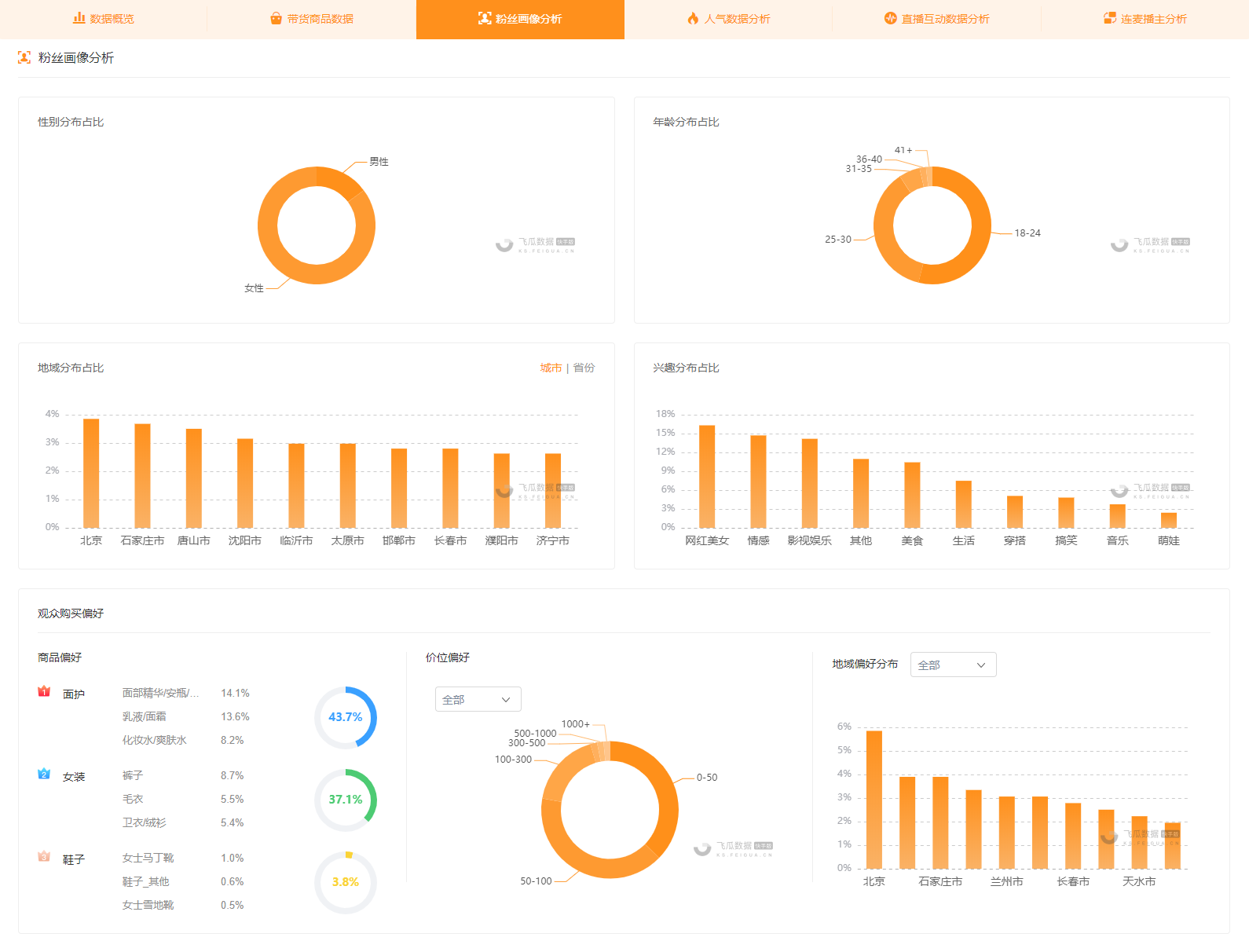The width and height of the screenshot is (1249, 952).
Task: Open the 数据概览 tab
Action: point(104,19)
